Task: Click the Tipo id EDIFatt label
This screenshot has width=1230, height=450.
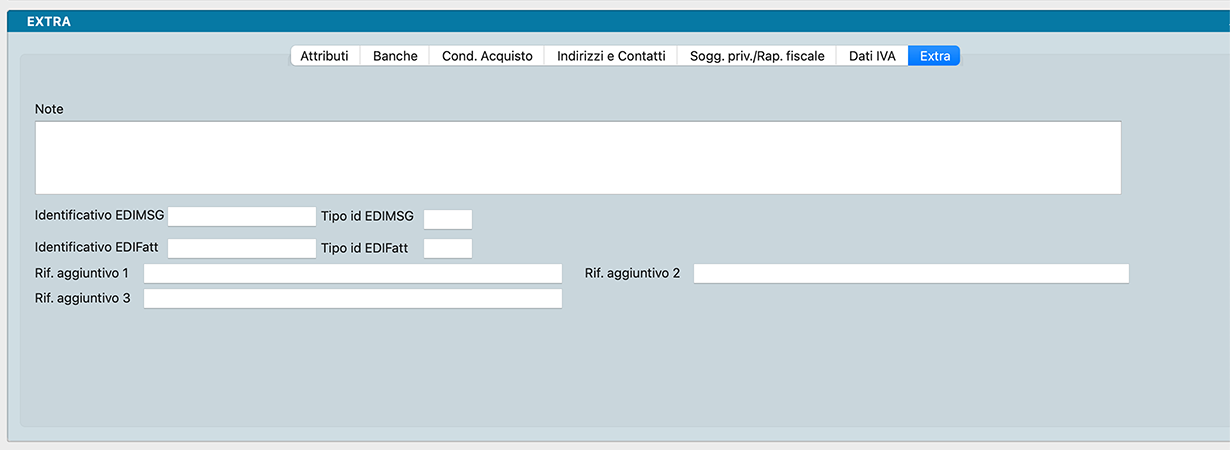Action: click(x=366, y=246)
